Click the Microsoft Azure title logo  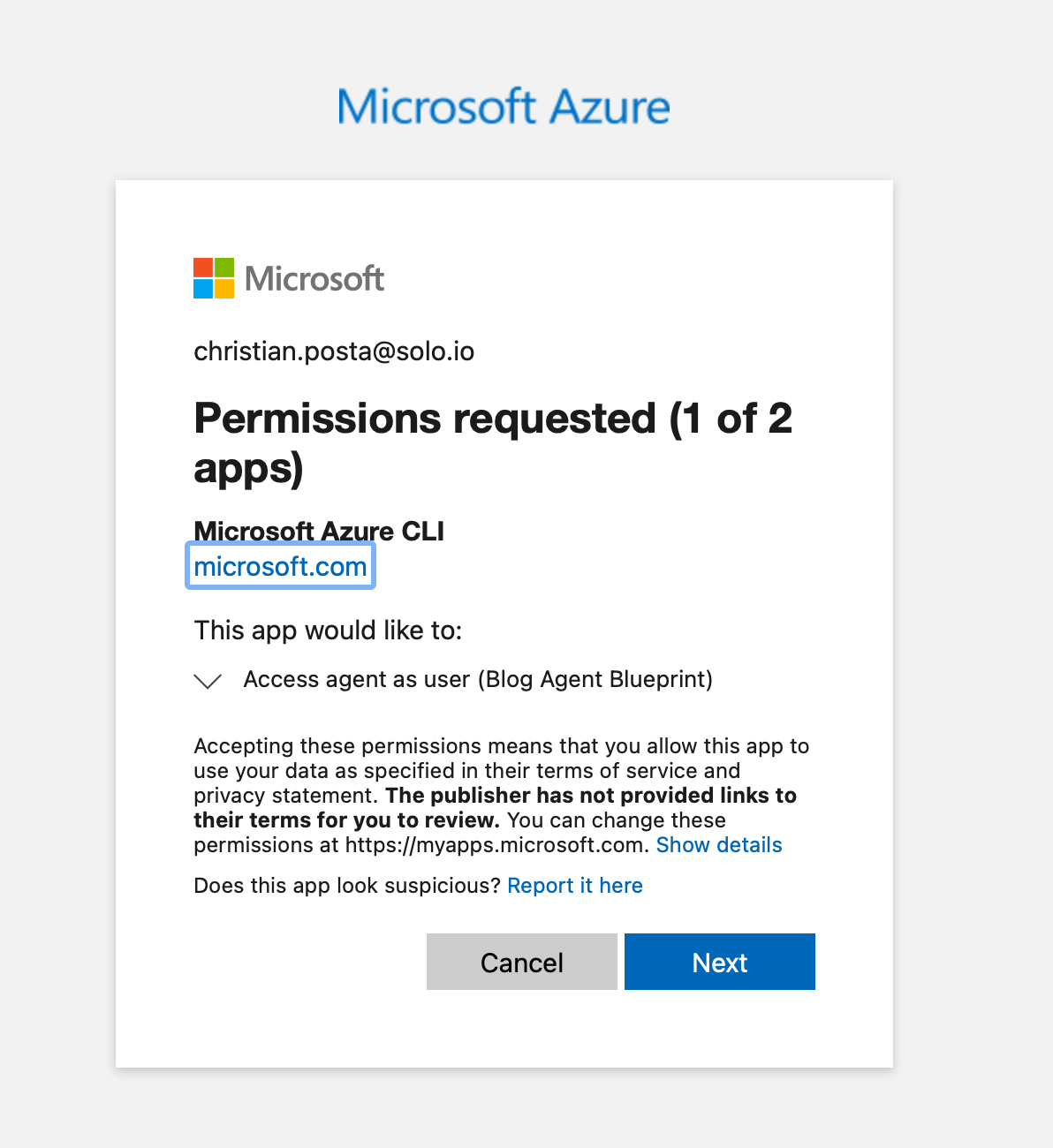tap(504, 107)
